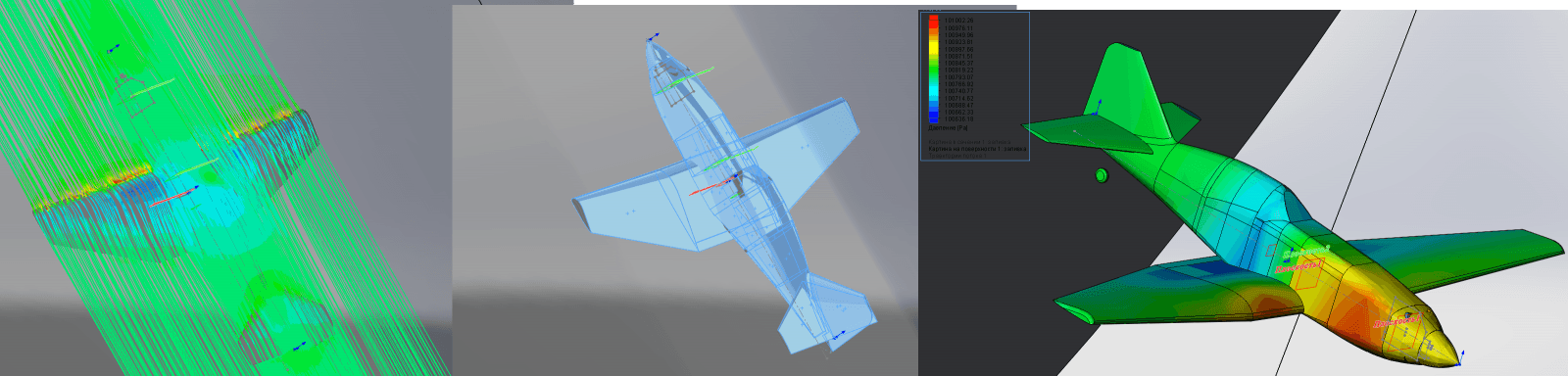Click the minimum legend value 100636.18

959,119
